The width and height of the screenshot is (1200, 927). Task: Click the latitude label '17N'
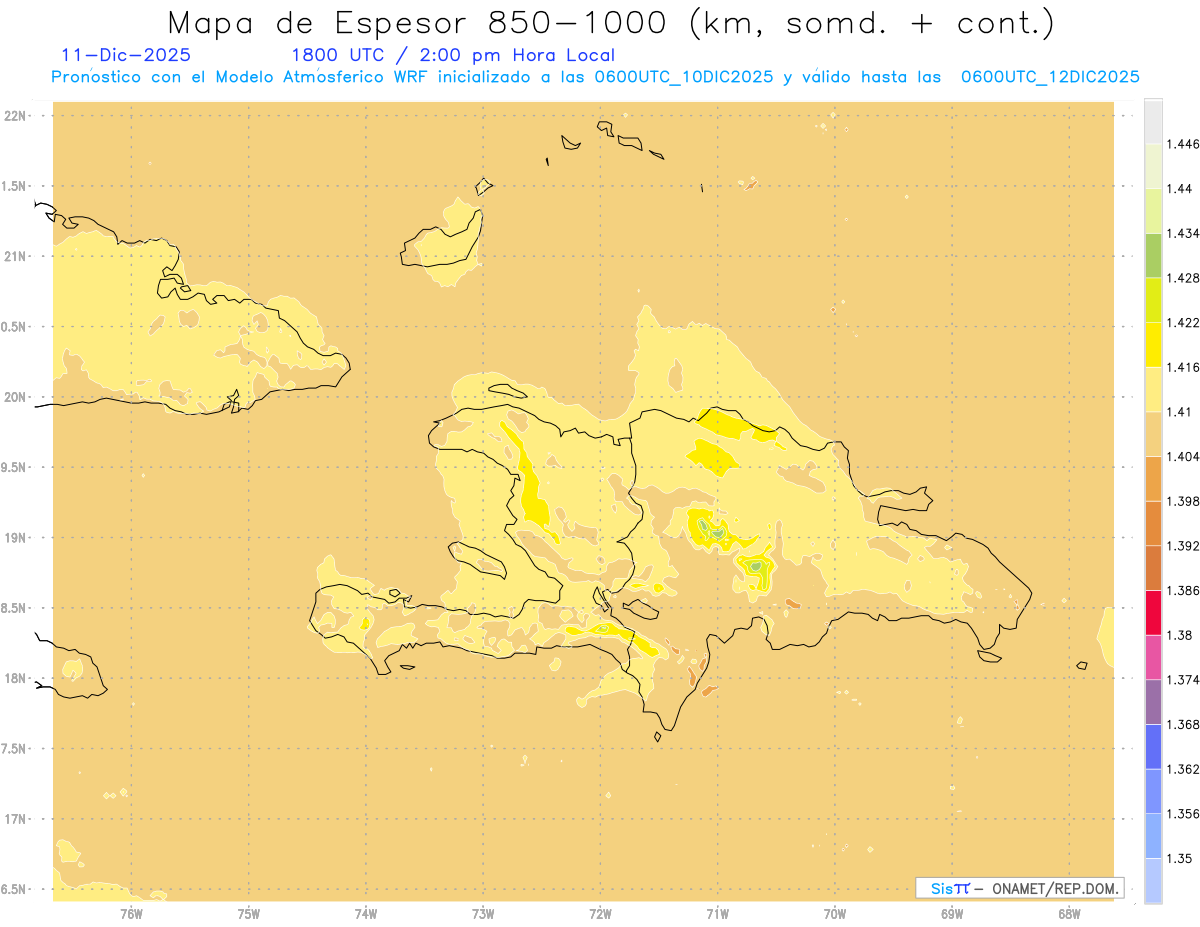coord(15,819)
